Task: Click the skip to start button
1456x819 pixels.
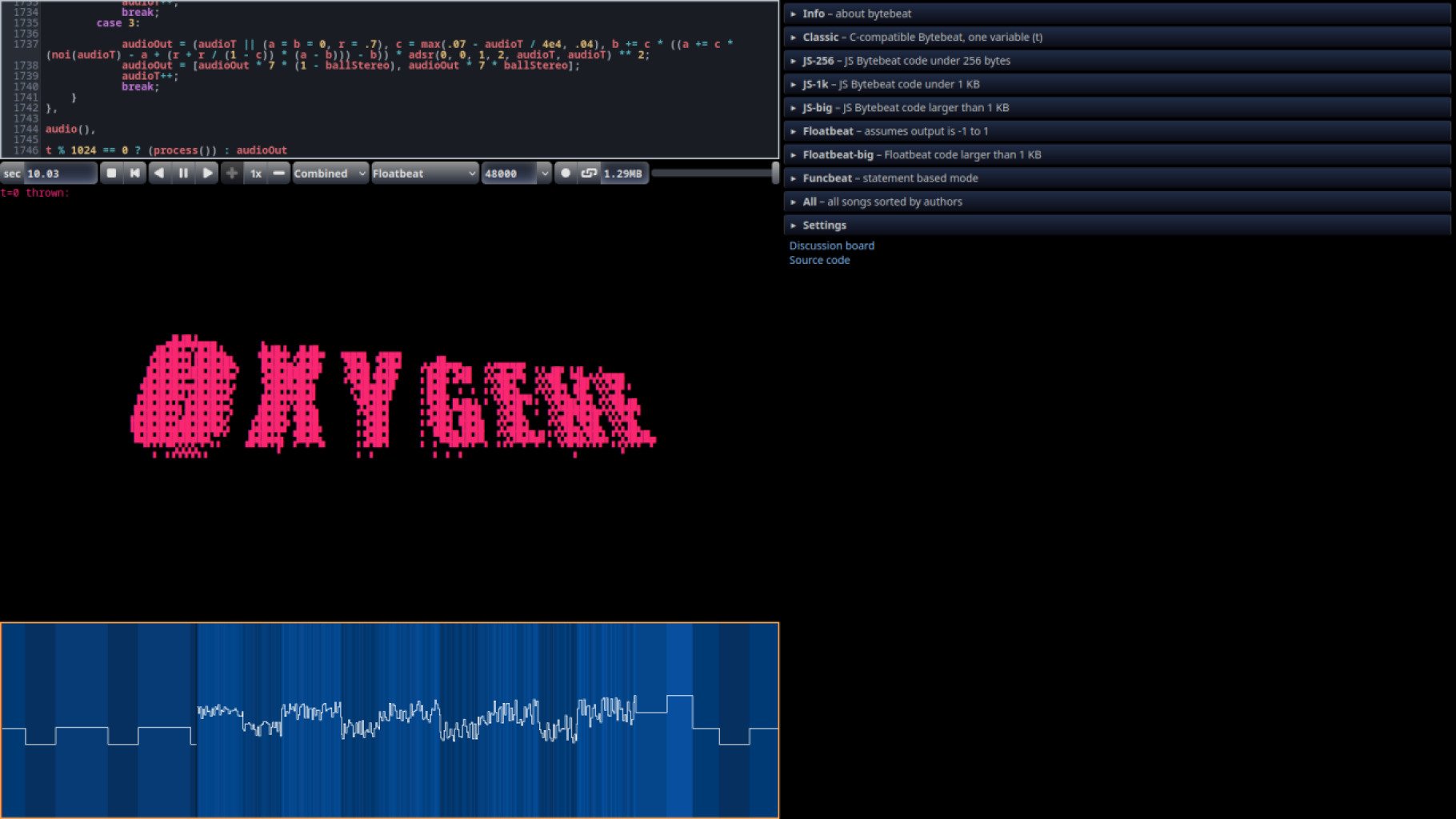Action: click(x=134, y=173)
